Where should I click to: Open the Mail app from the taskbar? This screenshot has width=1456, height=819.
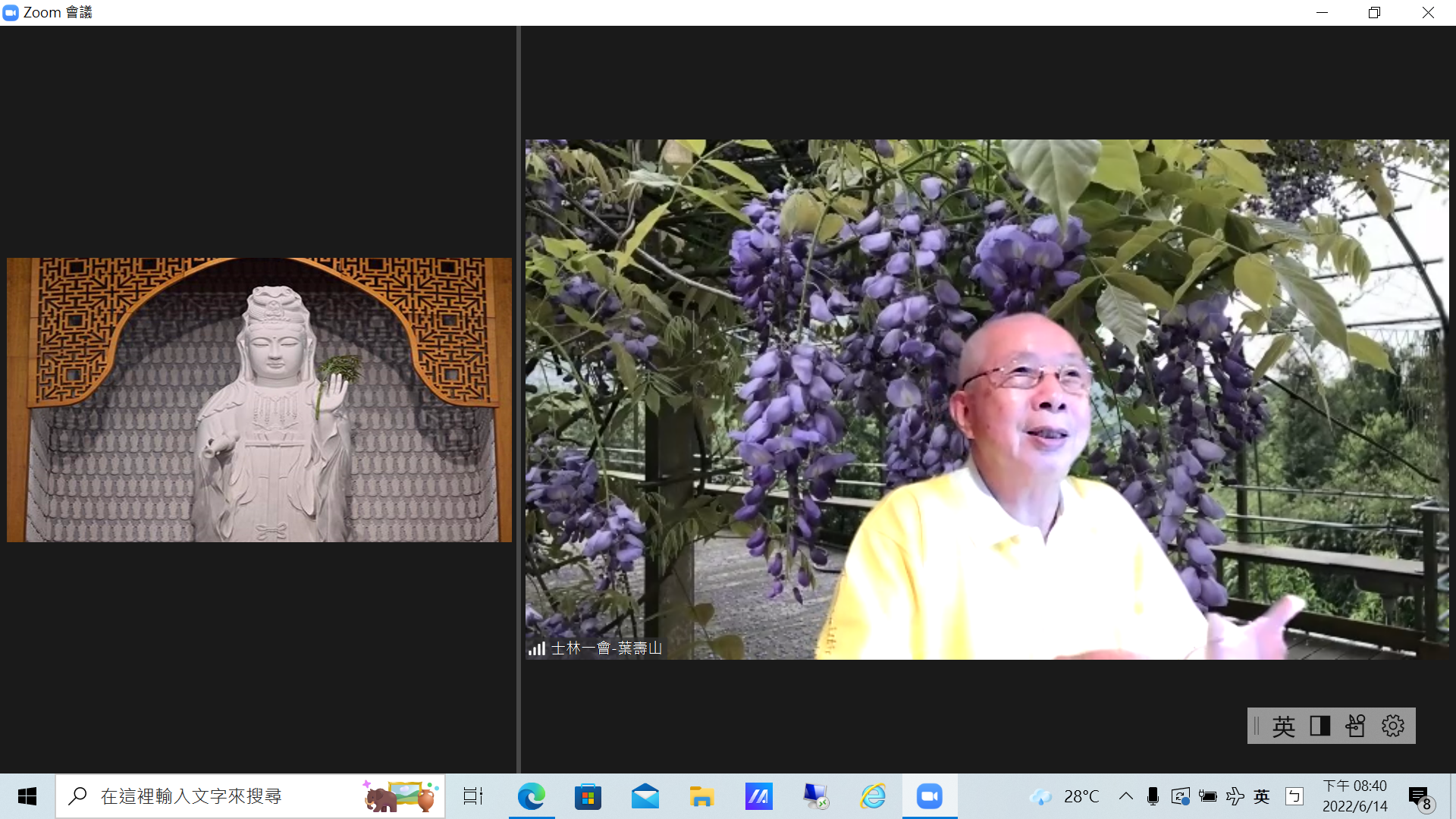pos(645,796)
